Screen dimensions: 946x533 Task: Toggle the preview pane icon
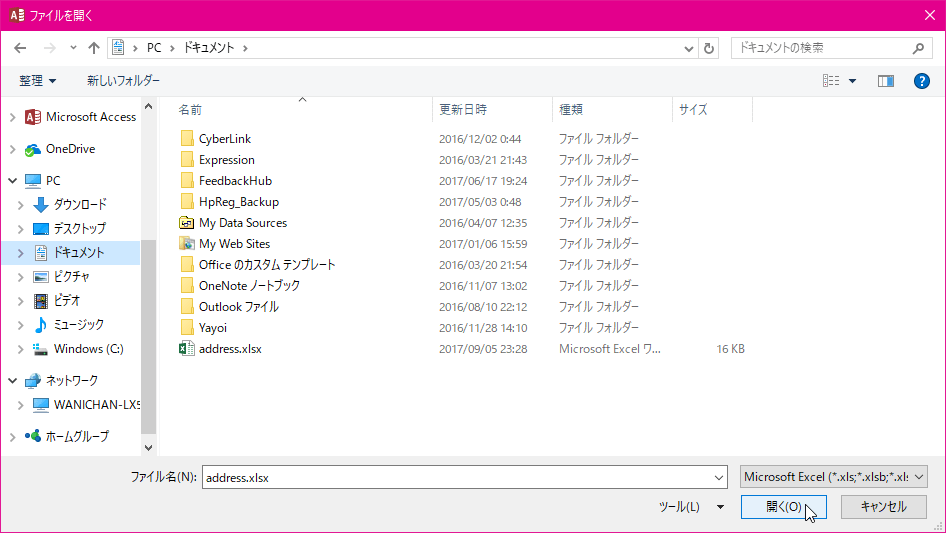coord(886,81)
